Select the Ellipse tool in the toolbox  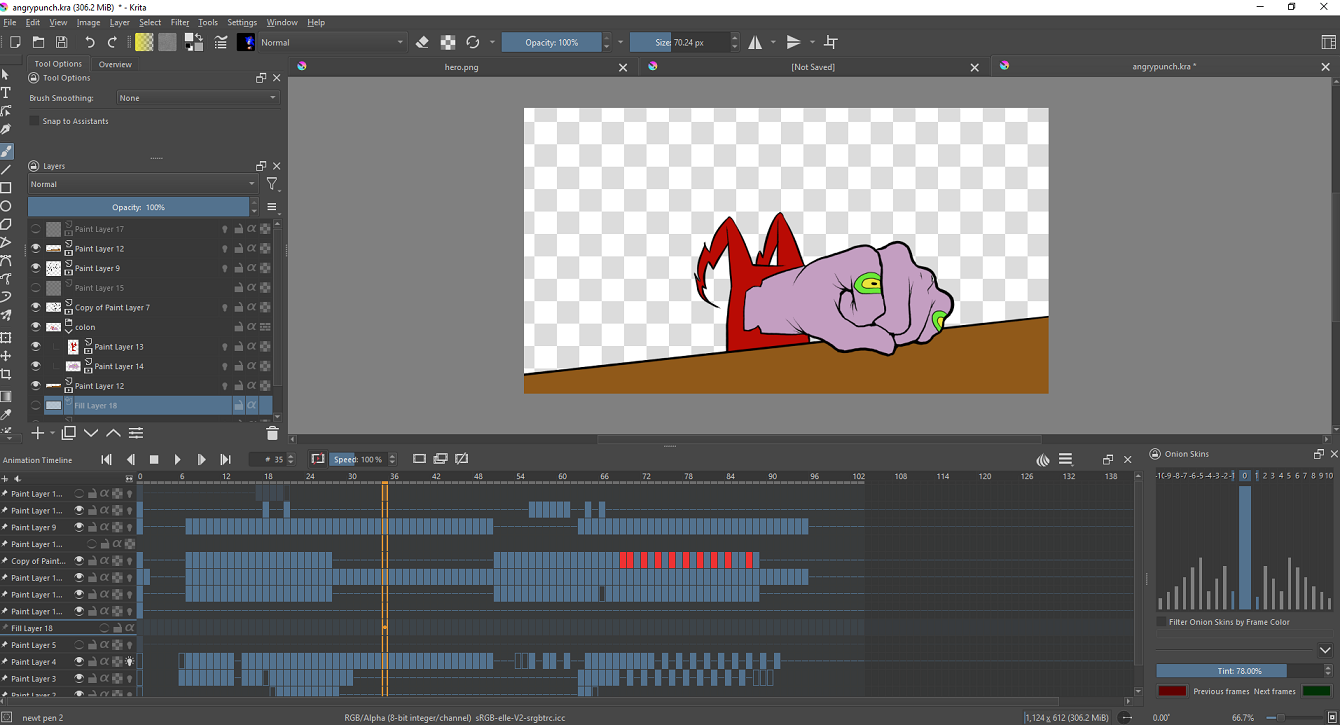pyautogui.click(x=6, y=206)
